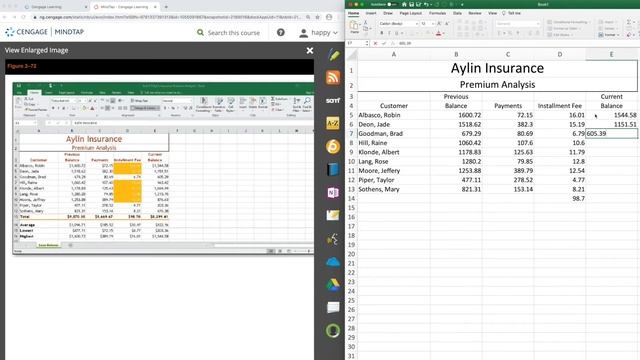Open the font color dropdown arrow
This screenshot has height=360, width=640.
pos(444,33)
